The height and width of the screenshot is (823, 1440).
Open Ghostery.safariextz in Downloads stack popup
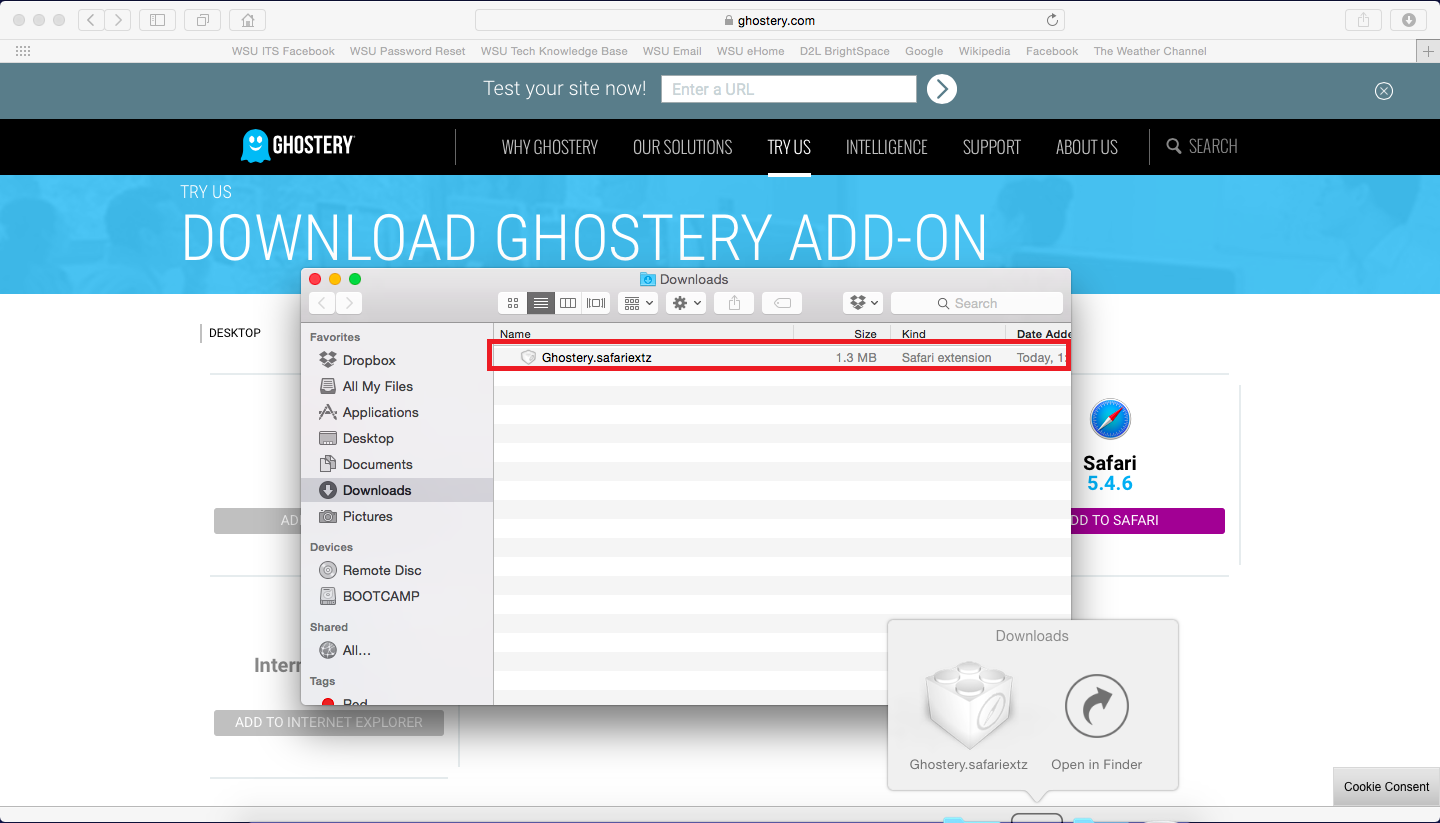click(968, 707)
